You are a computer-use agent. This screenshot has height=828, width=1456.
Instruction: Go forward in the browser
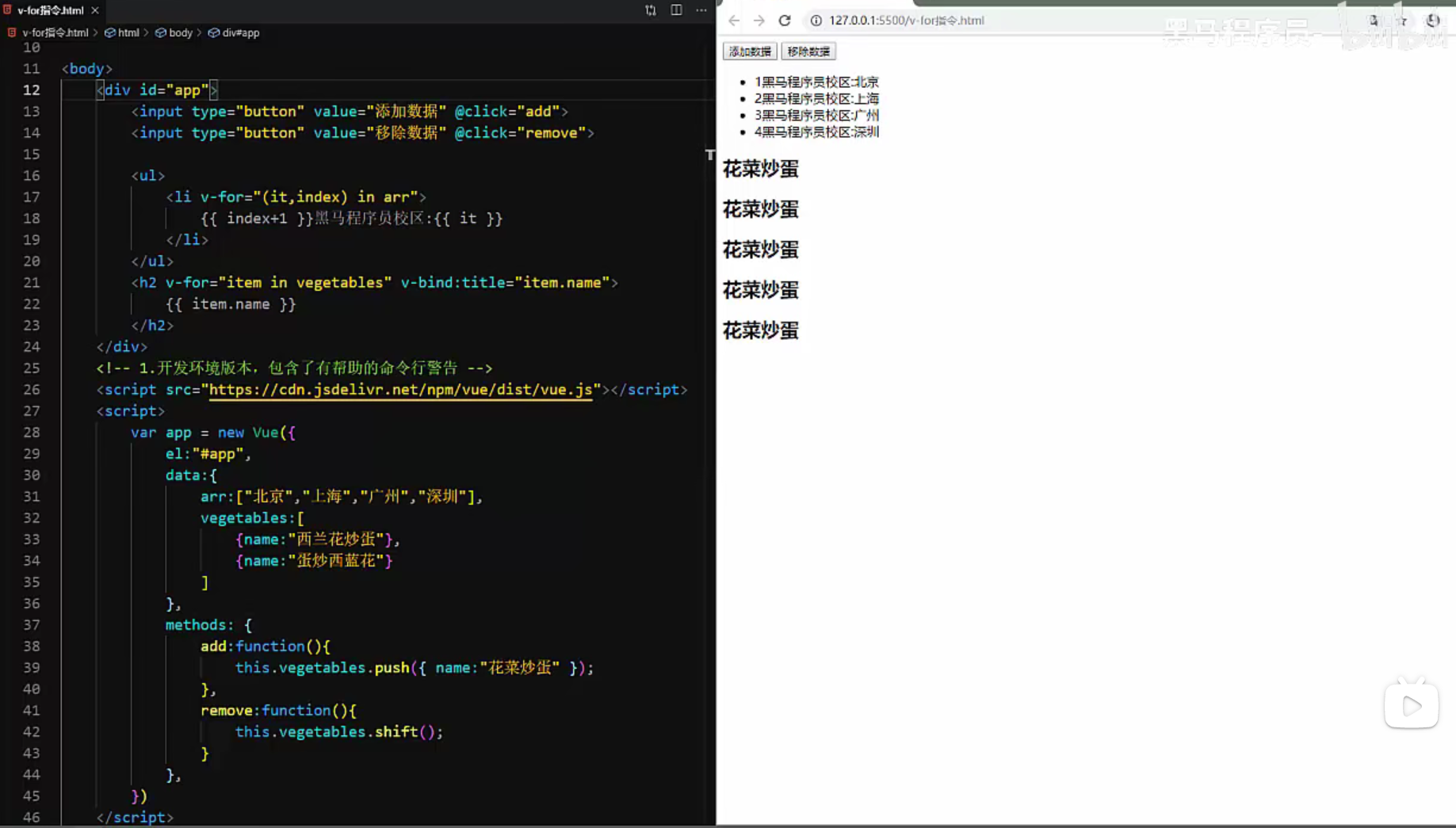(759, 21)
